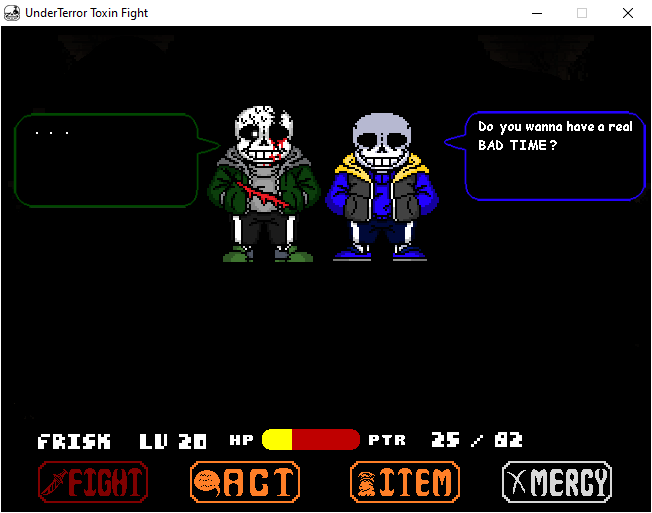652x513 pixels.
Task: Click the HP label beside the bar
Action: (x=241, y=440)
